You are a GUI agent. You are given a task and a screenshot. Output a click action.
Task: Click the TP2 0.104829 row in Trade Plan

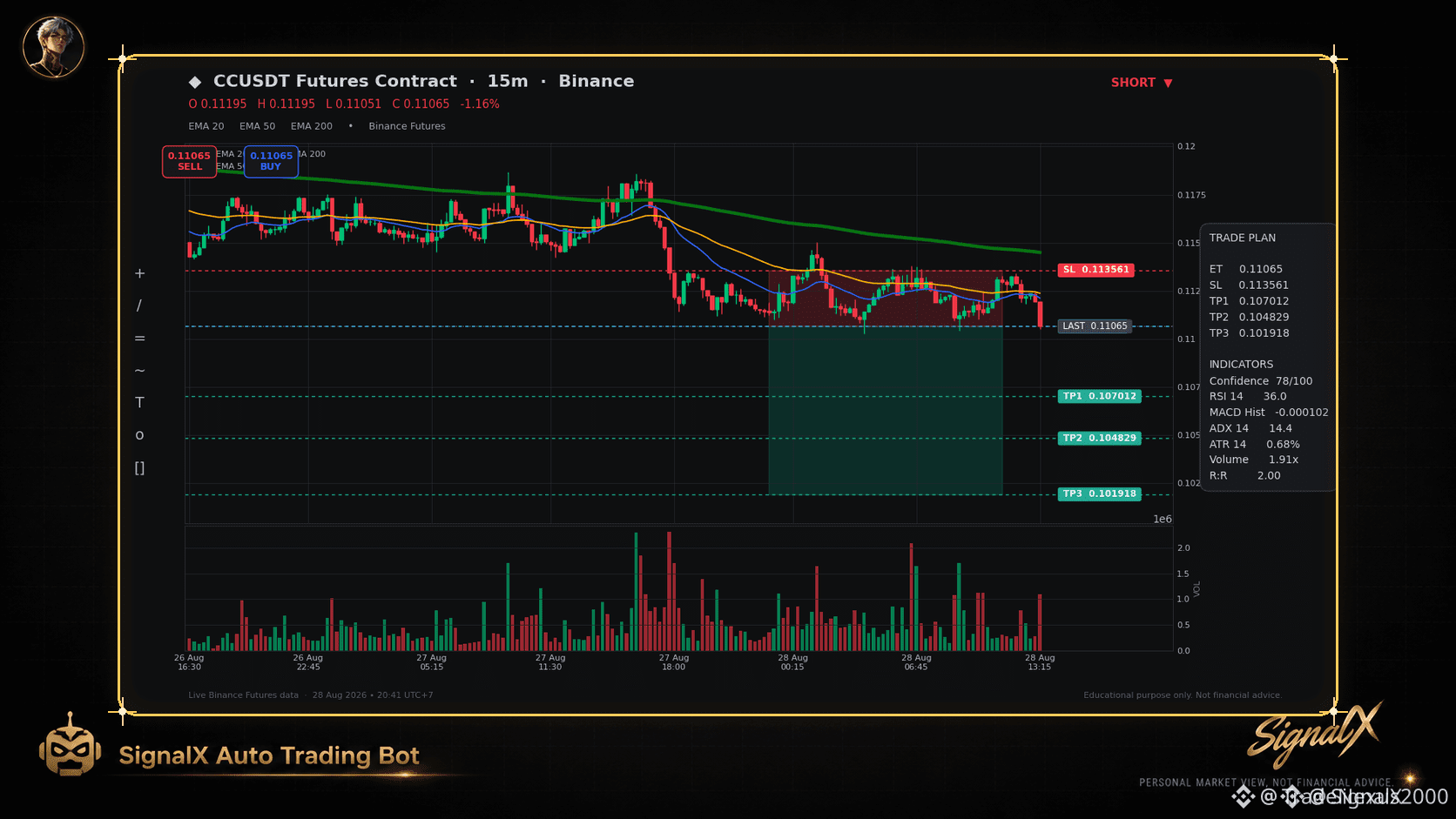pyautogui.click(x=1249, y=318)
